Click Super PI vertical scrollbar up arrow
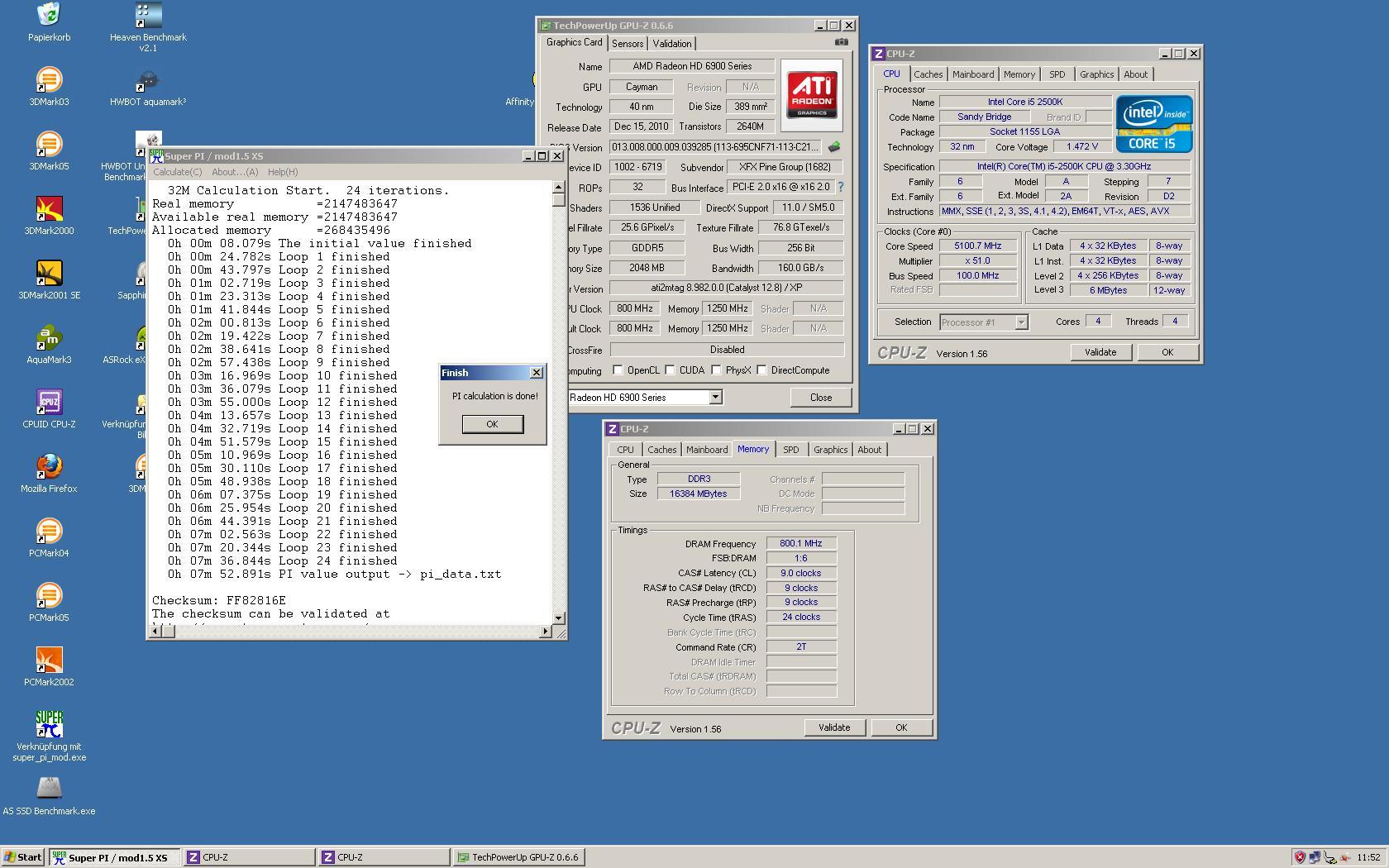 tap(559, 187)
